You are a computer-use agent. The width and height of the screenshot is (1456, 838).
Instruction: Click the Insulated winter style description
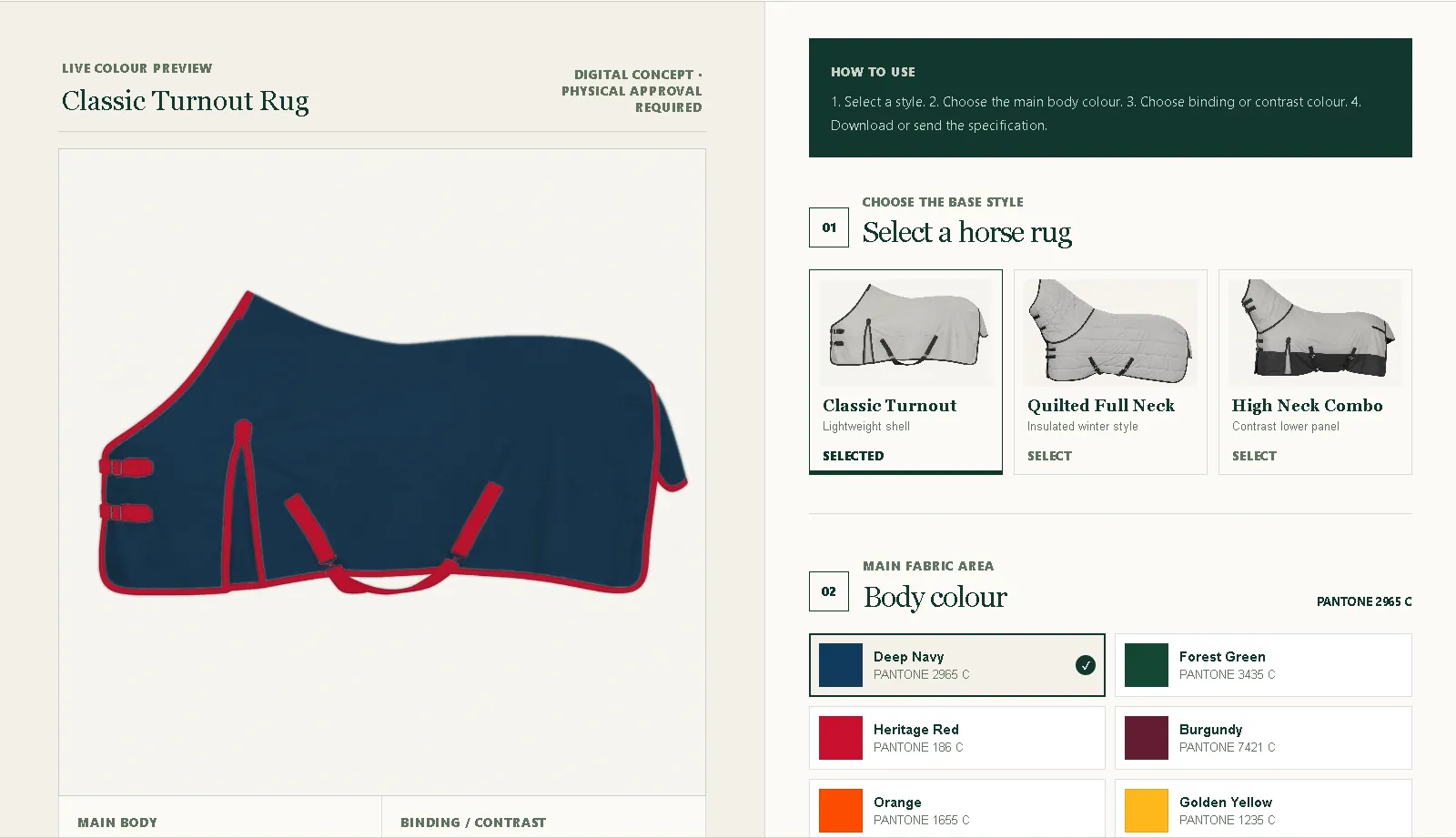1083,426
